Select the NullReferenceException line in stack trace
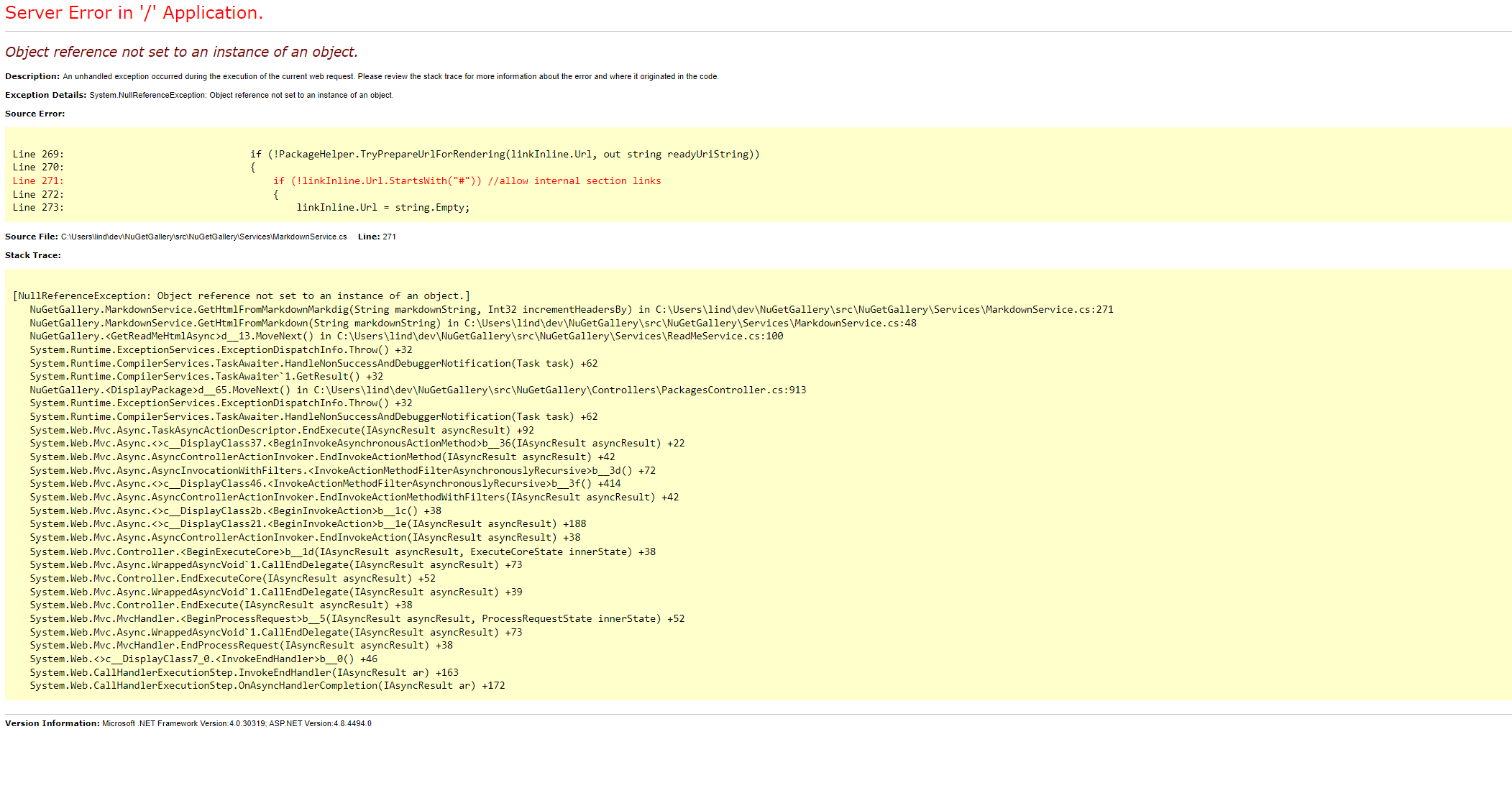This screenshot has height=811, width=1512. (x=240, y=295)
